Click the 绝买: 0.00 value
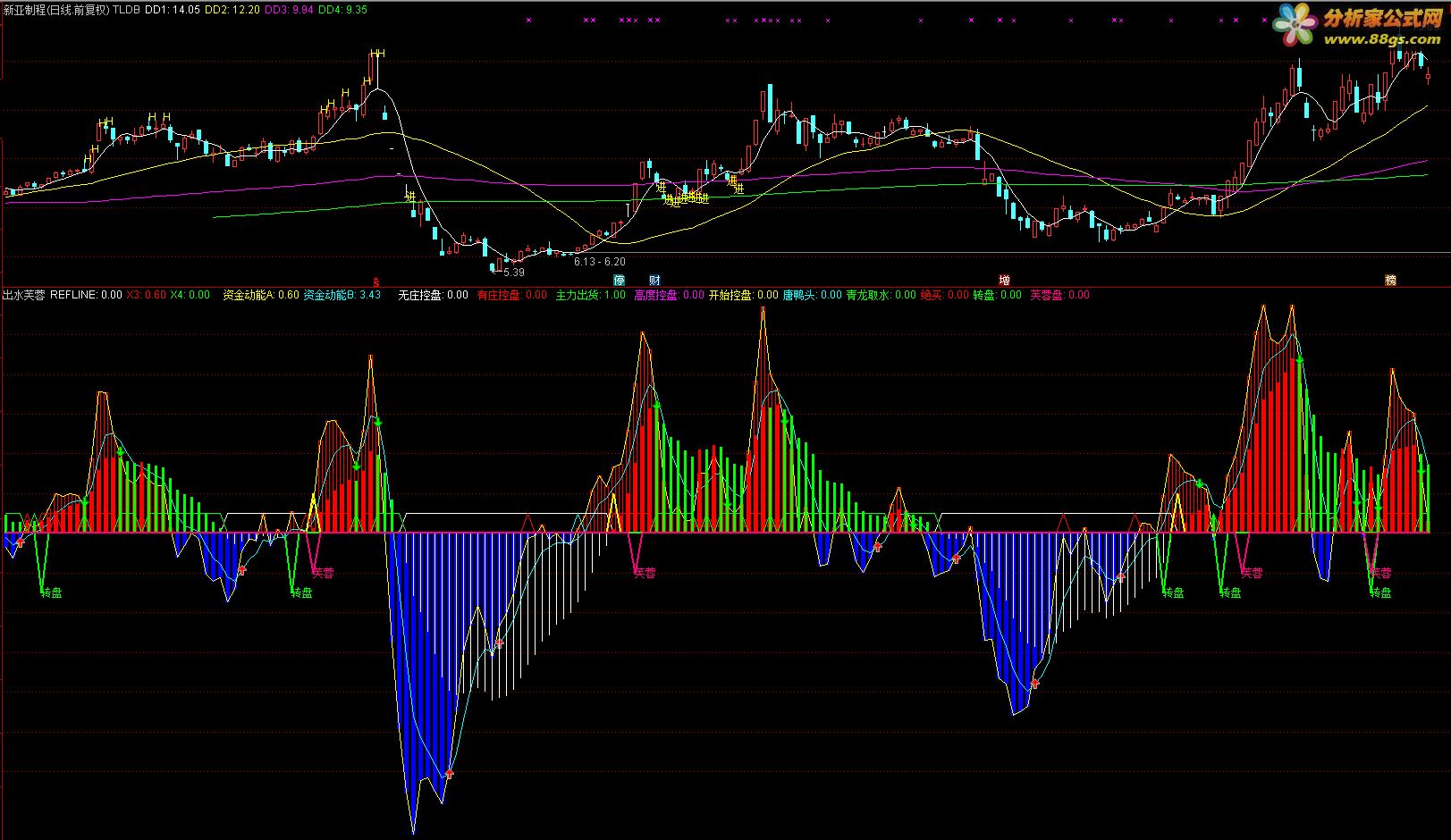This screenshot has height=840, width=1451. click(x=945, y=295)
